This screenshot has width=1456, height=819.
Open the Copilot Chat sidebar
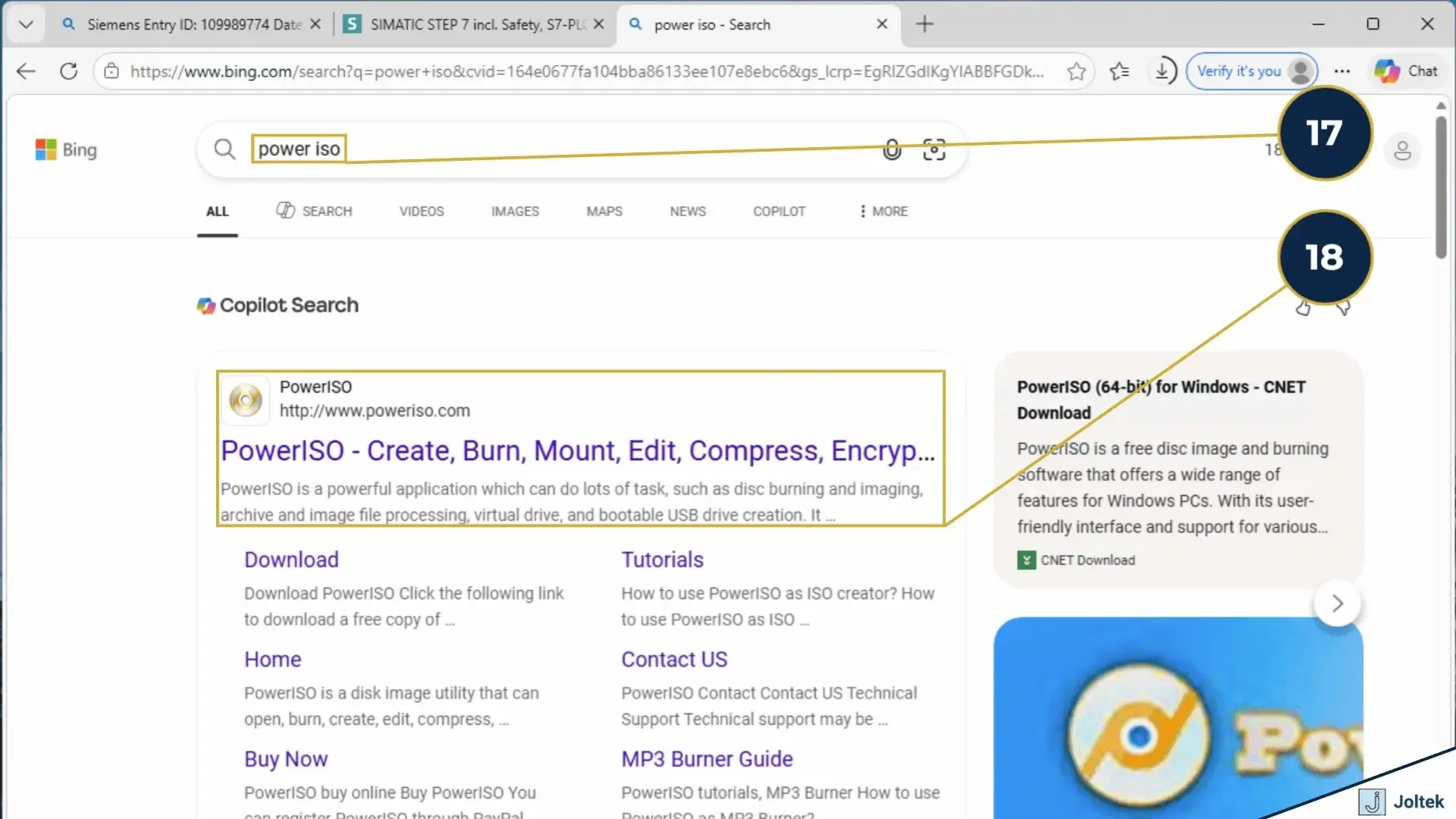coord(1407,71)
